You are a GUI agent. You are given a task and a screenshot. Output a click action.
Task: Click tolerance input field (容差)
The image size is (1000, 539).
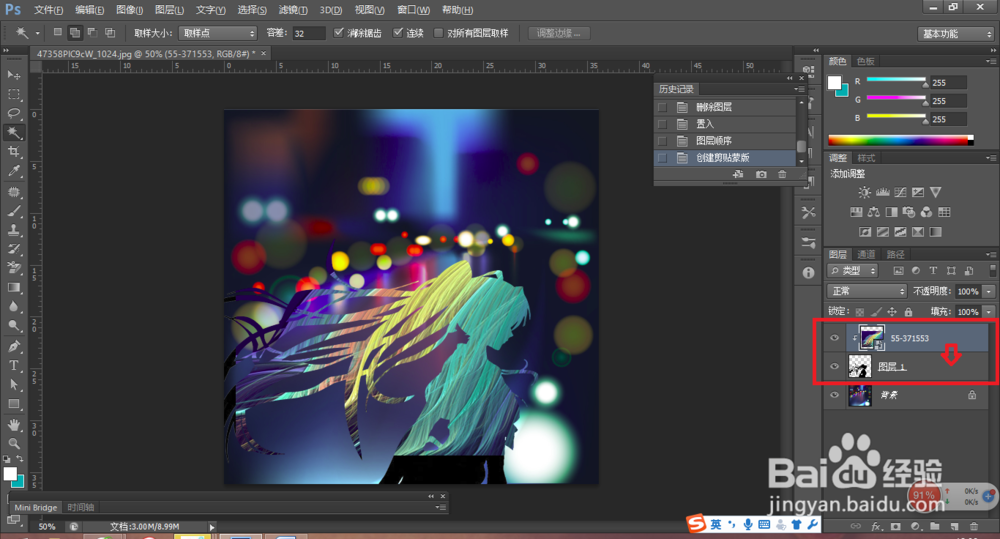tap(309, 33)
